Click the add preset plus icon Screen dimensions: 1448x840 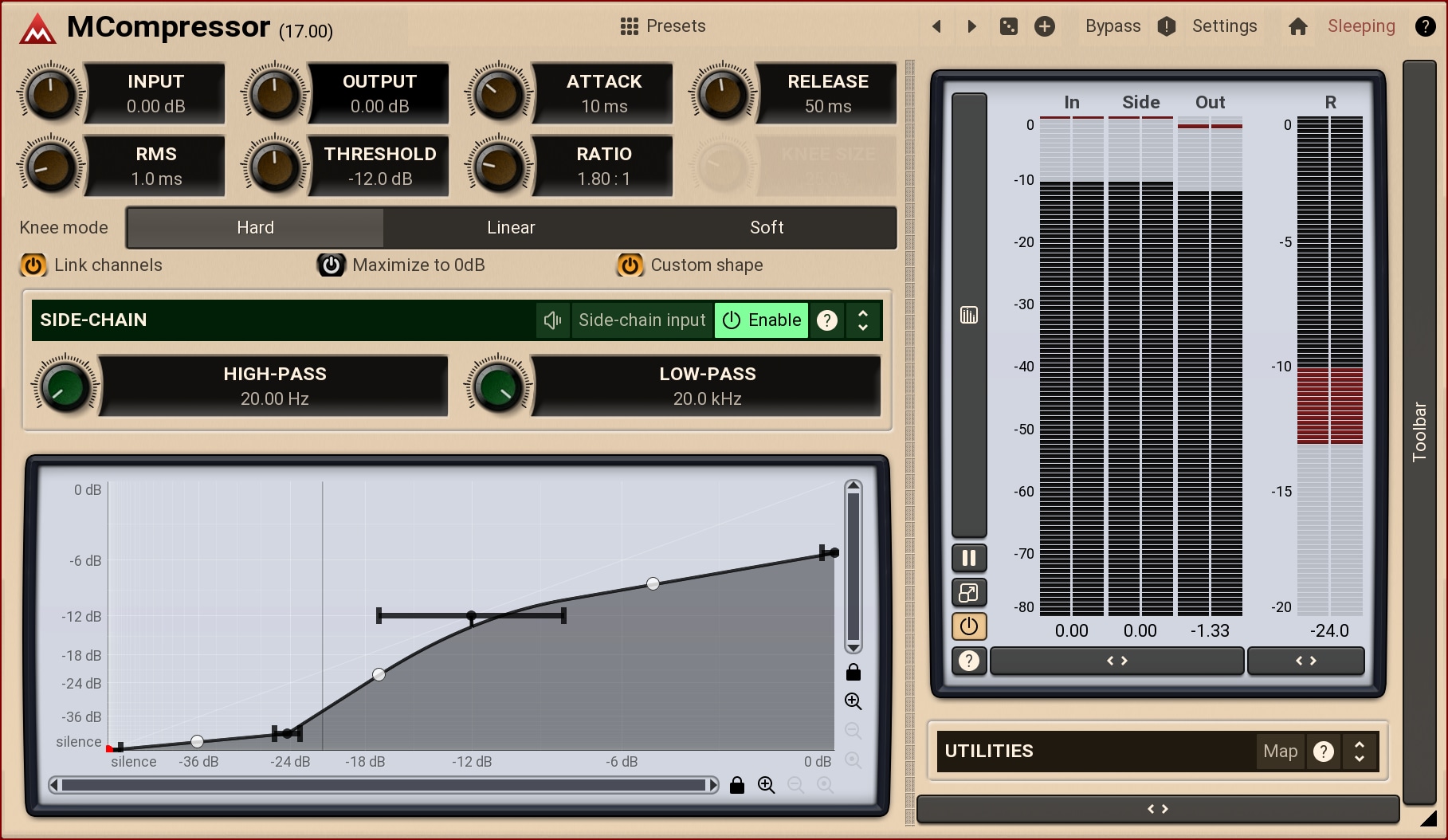pos(1044,26)
